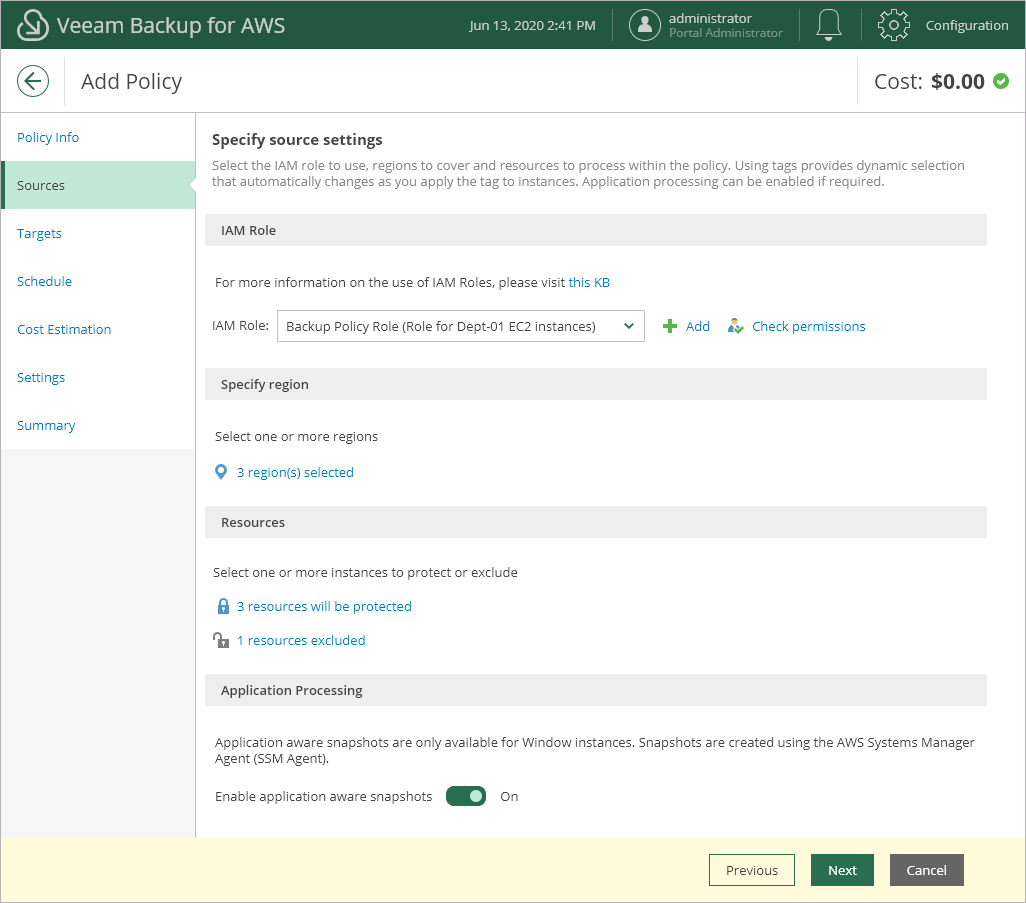Open the Settings step
This screenshot has height=903, width=1026.
pyautogui.click(x=41, y=378)
